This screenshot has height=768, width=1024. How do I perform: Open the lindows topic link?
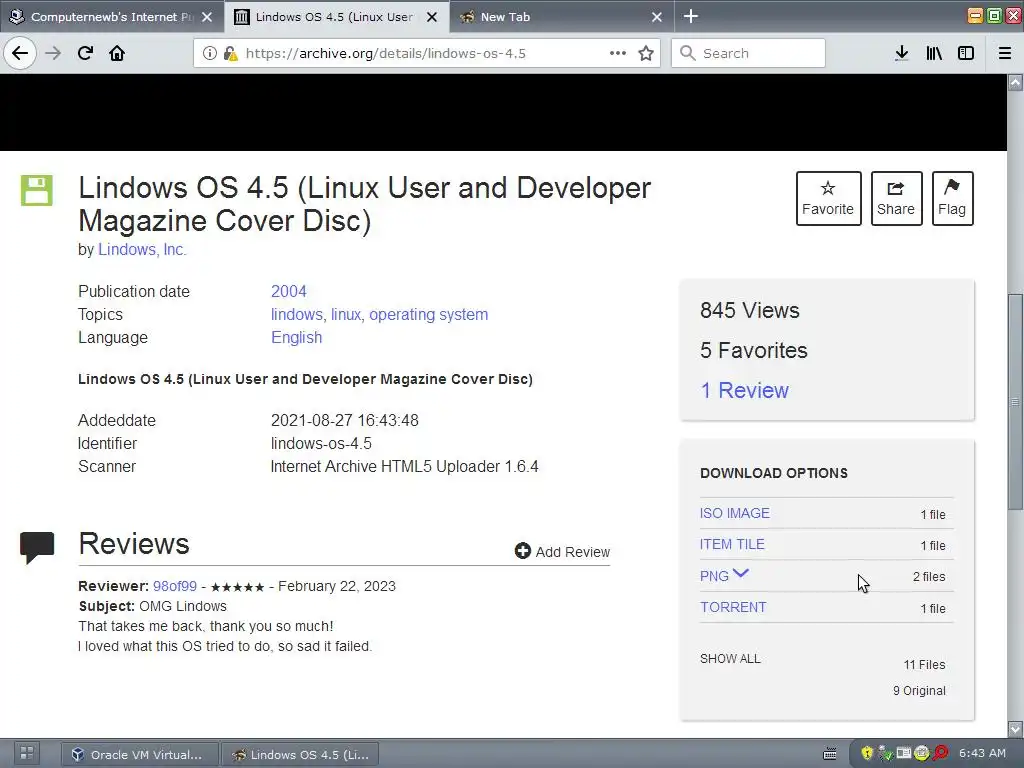tap(298, 314)
